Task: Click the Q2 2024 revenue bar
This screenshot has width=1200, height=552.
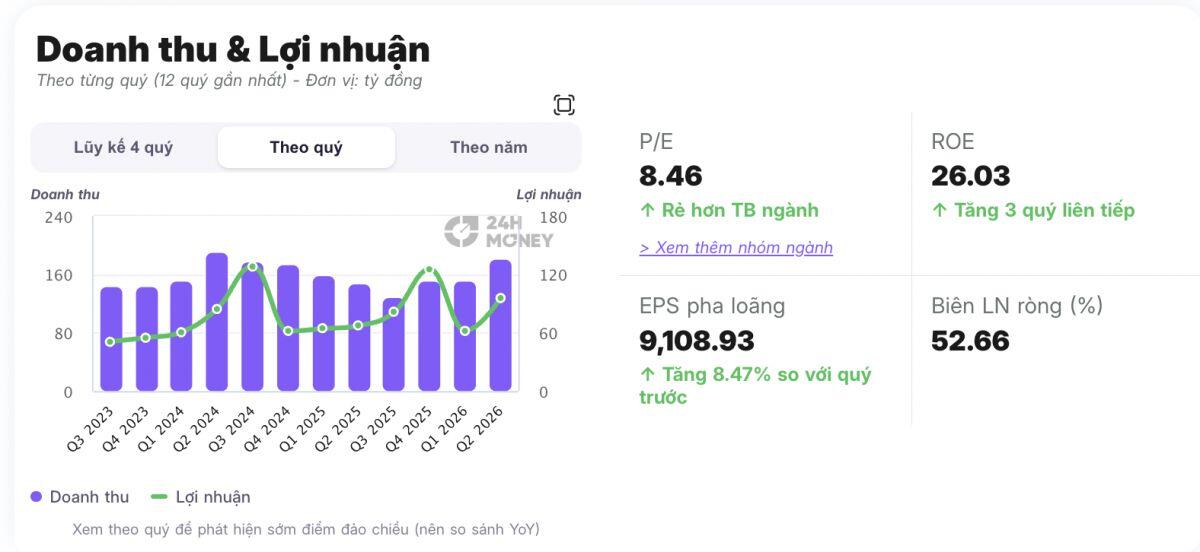Action: click(217, 322)
